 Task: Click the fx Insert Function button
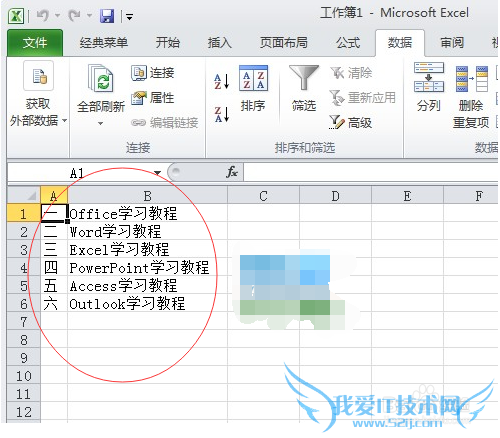[231, 172]
